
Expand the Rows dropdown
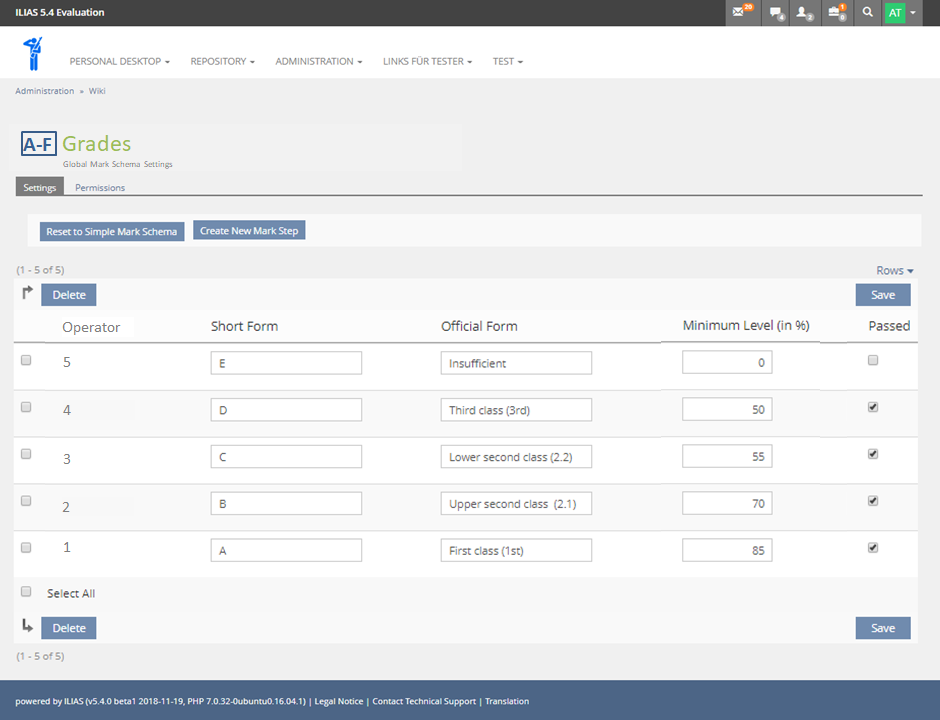click(x=894, y=271)
